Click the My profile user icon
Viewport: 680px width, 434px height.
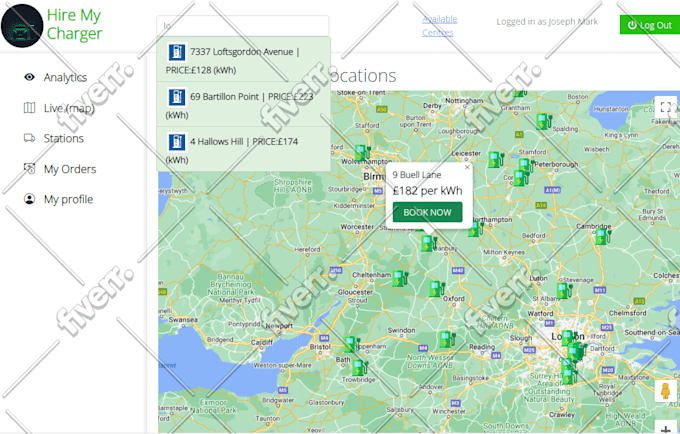click(29, 199)
